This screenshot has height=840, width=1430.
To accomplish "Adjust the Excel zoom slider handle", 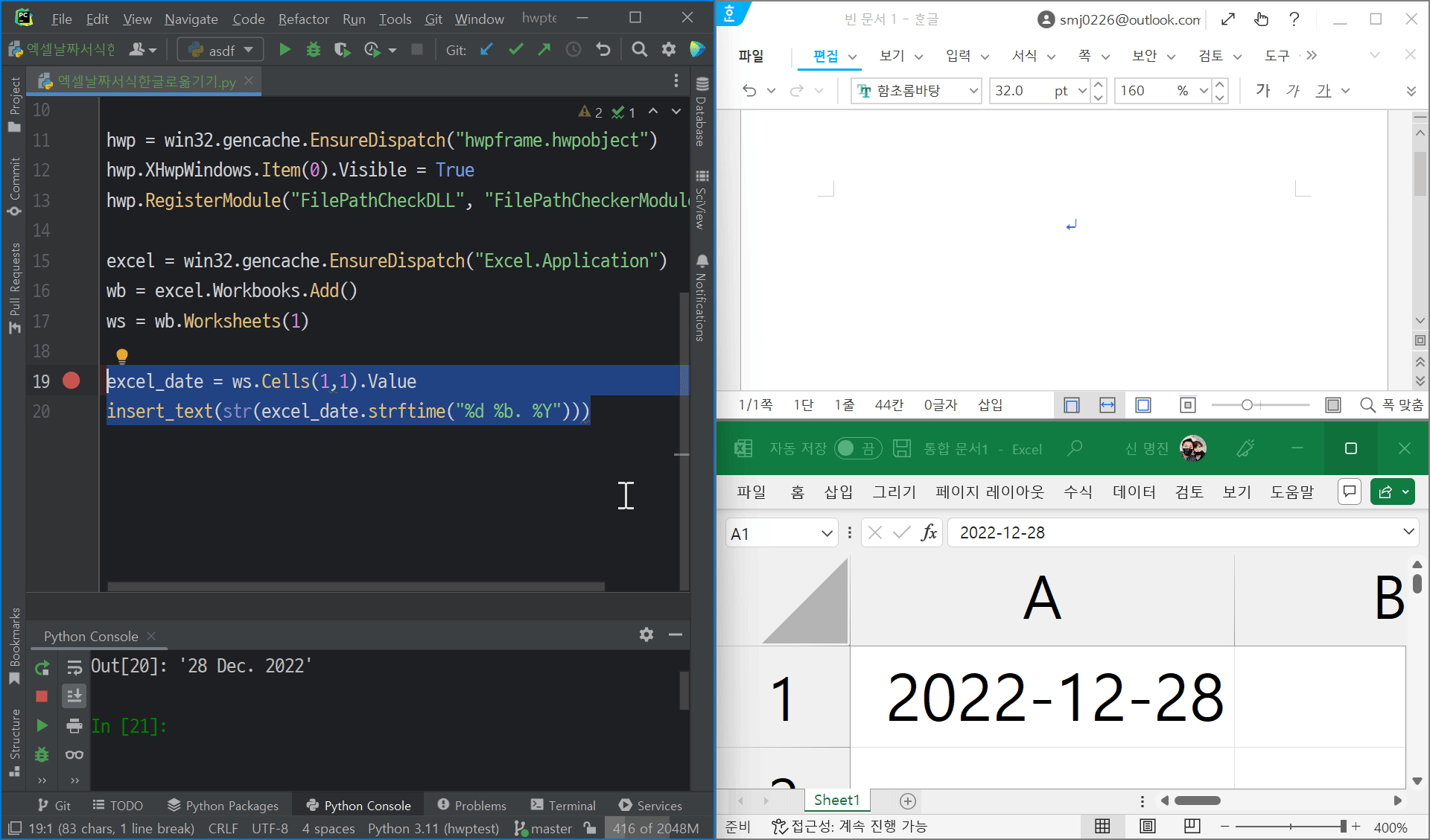I will (1343, 827).
